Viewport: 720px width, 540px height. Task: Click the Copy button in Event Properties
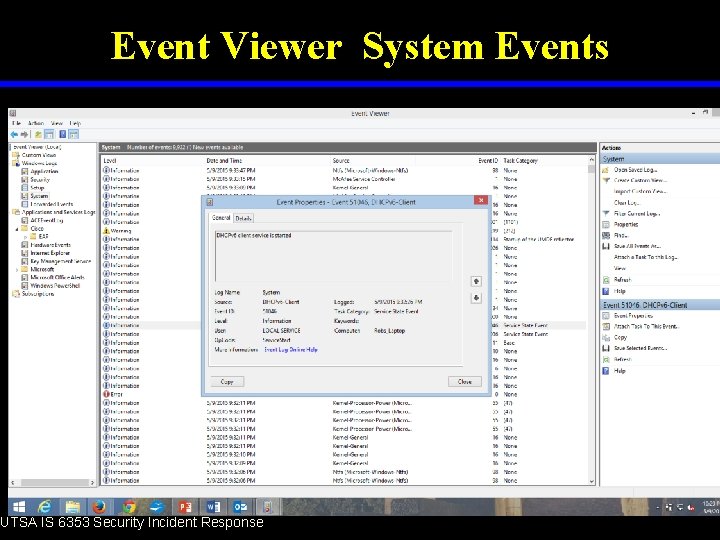point(227,382)
